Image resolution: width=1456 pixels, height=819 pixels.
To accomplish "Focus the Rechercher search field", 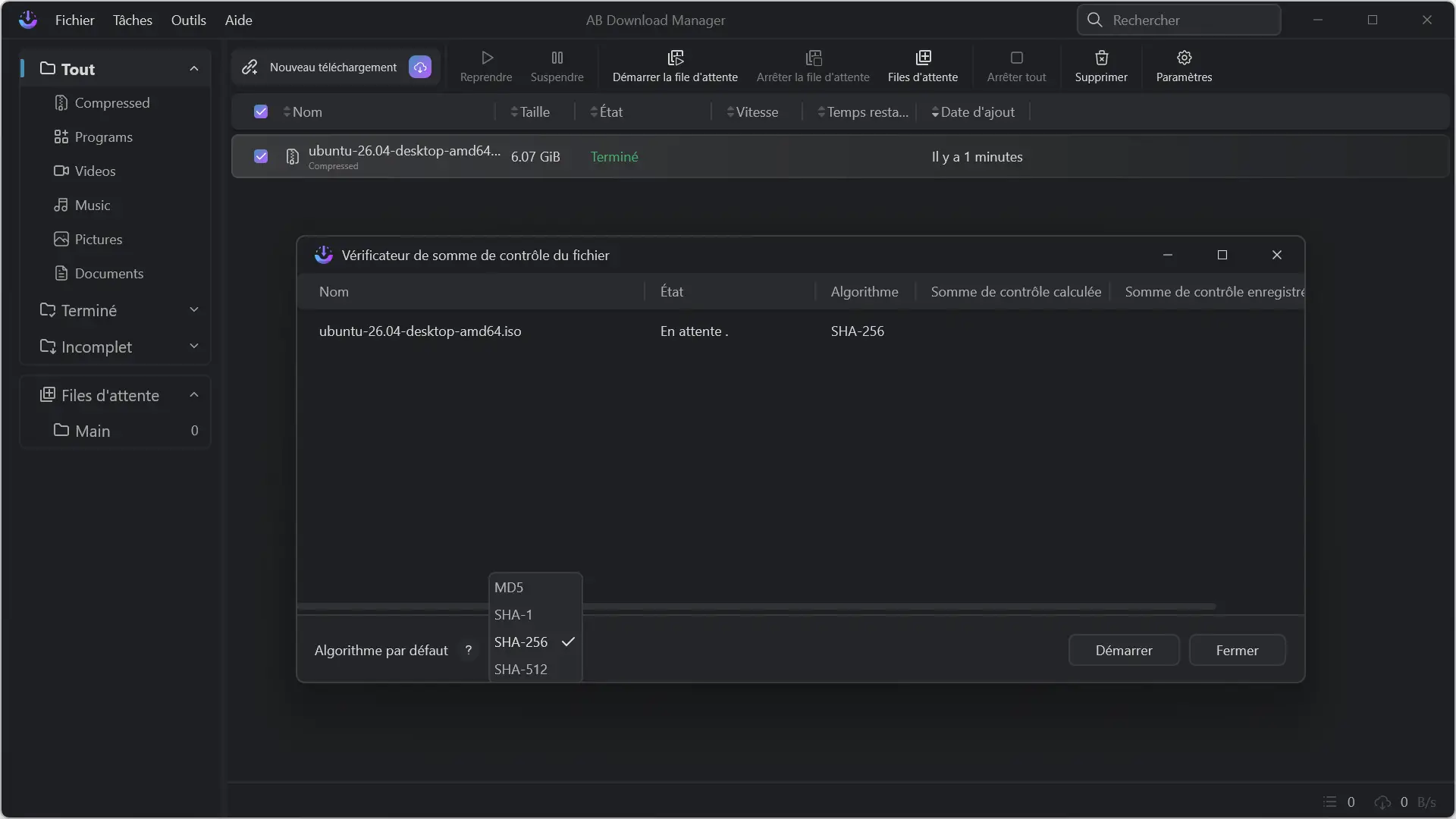I will pyautogui.click(x=1179, y=20).
